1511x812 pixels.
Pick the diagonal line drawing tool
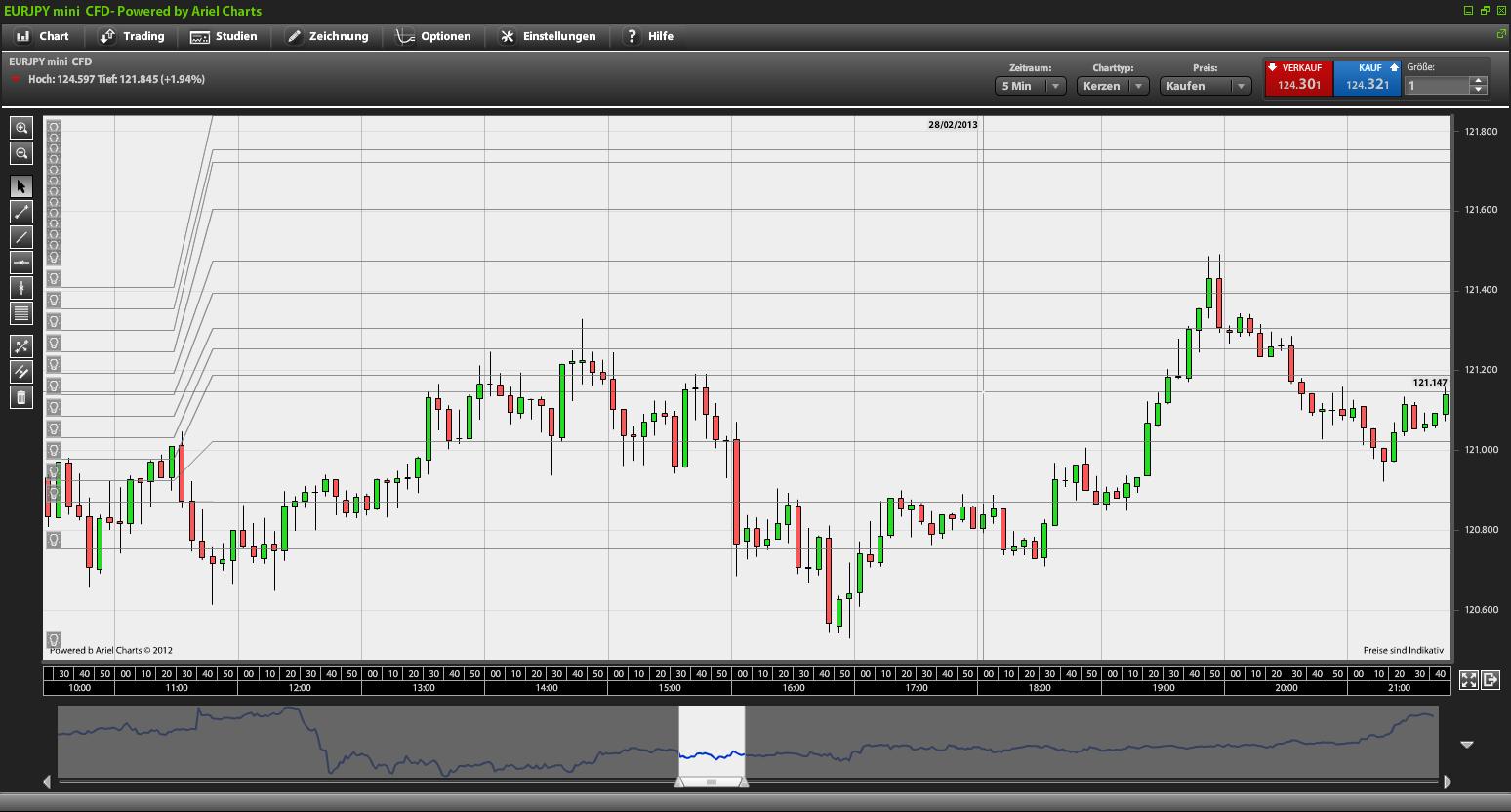coord(21,237)
